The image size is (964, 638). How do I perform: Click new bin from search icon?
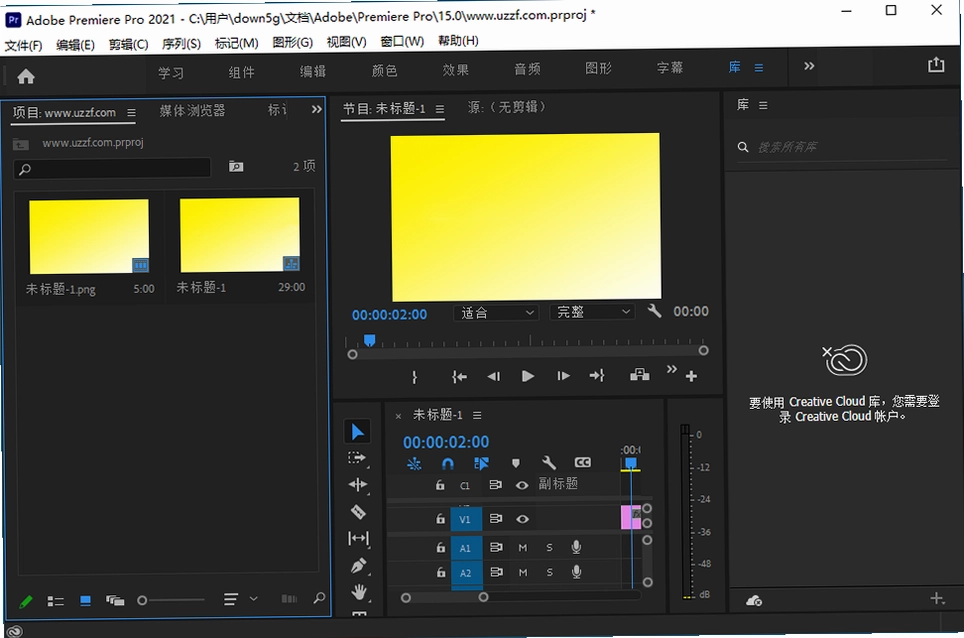pyautogui.click(x=236, y=167)
